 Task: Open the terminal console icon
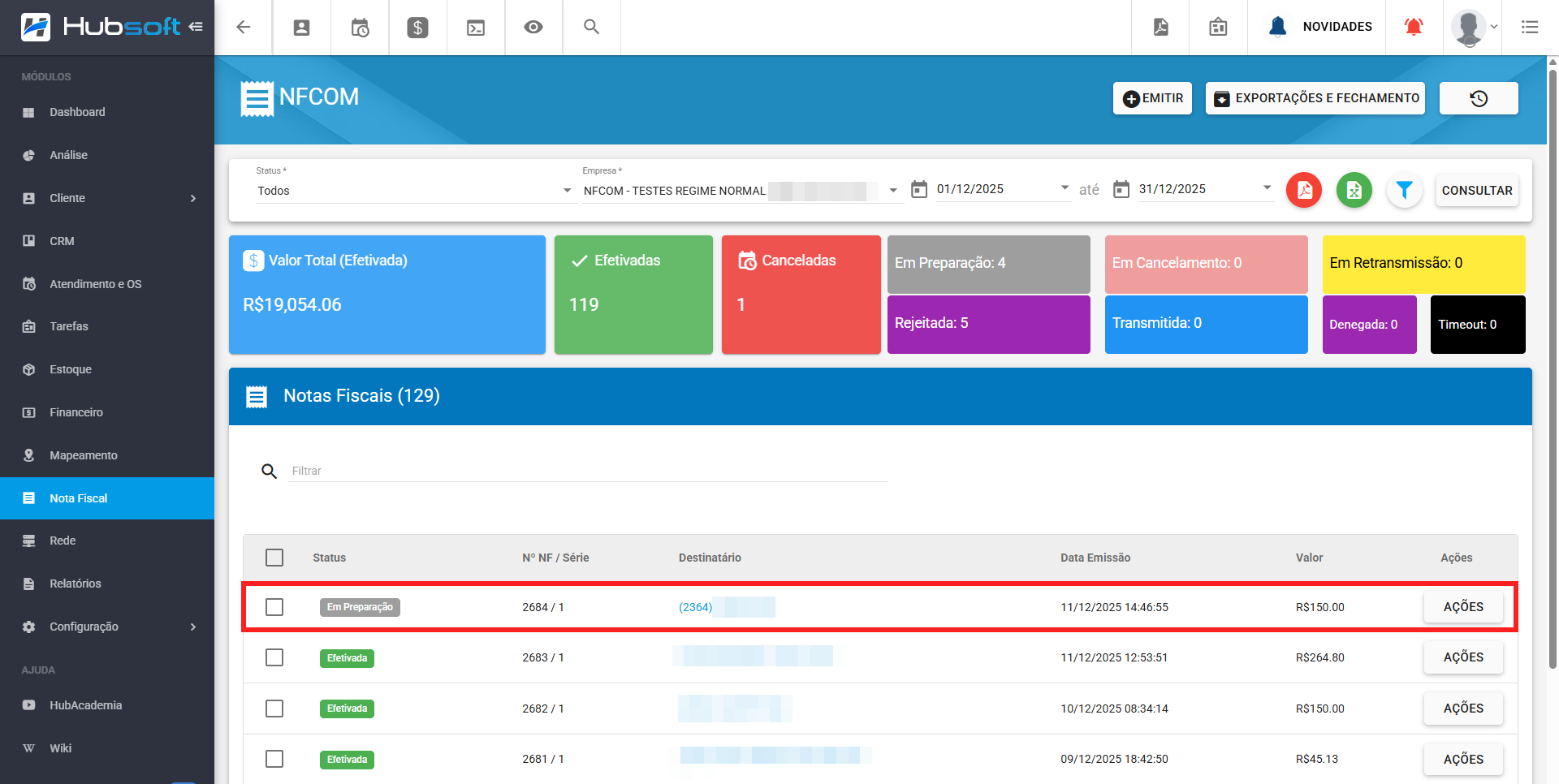point(476,28)
